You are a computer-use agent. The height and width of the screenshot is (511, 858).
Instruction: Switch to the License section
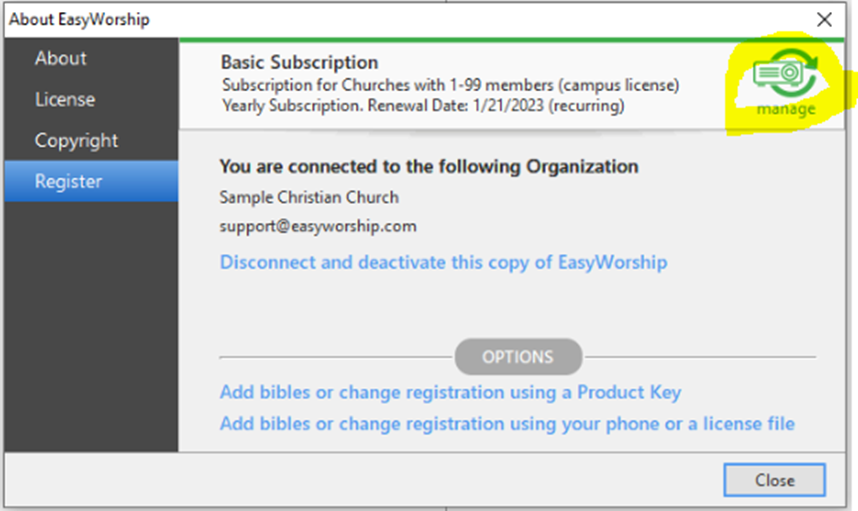(65, 99)
